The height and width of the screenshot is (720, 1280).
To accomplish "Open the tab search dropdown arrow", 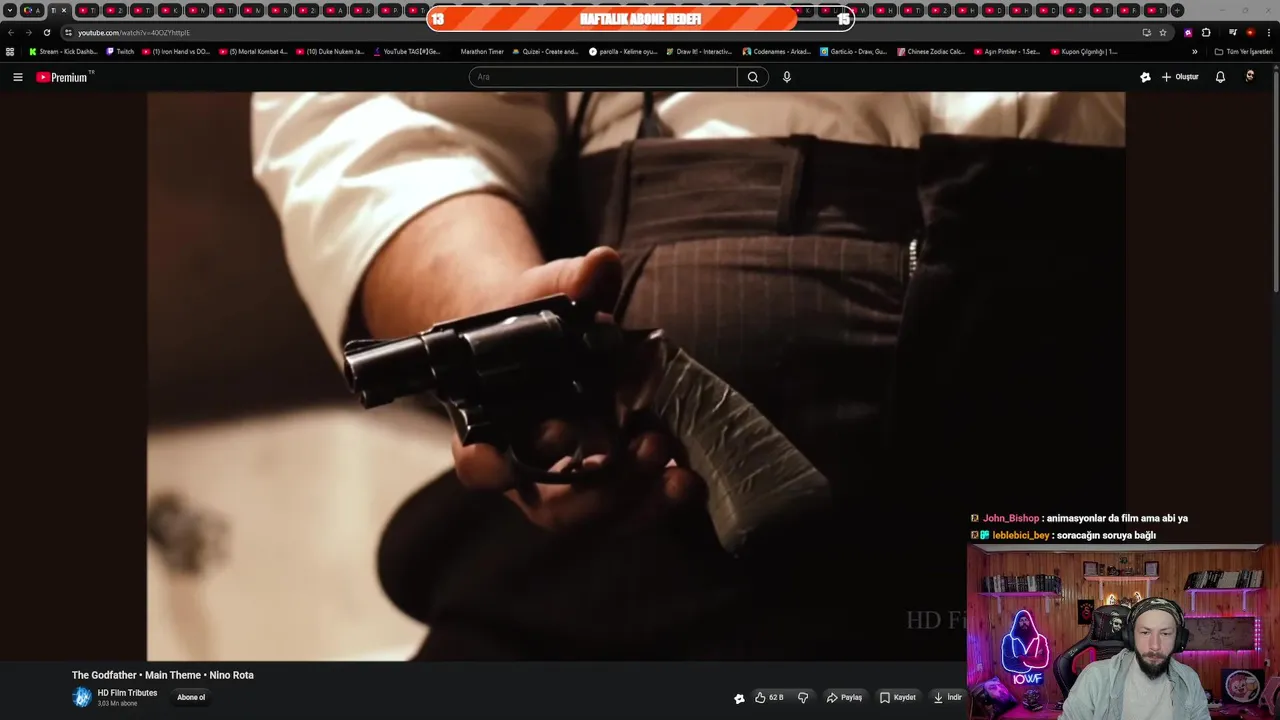I will coord(10,10).
